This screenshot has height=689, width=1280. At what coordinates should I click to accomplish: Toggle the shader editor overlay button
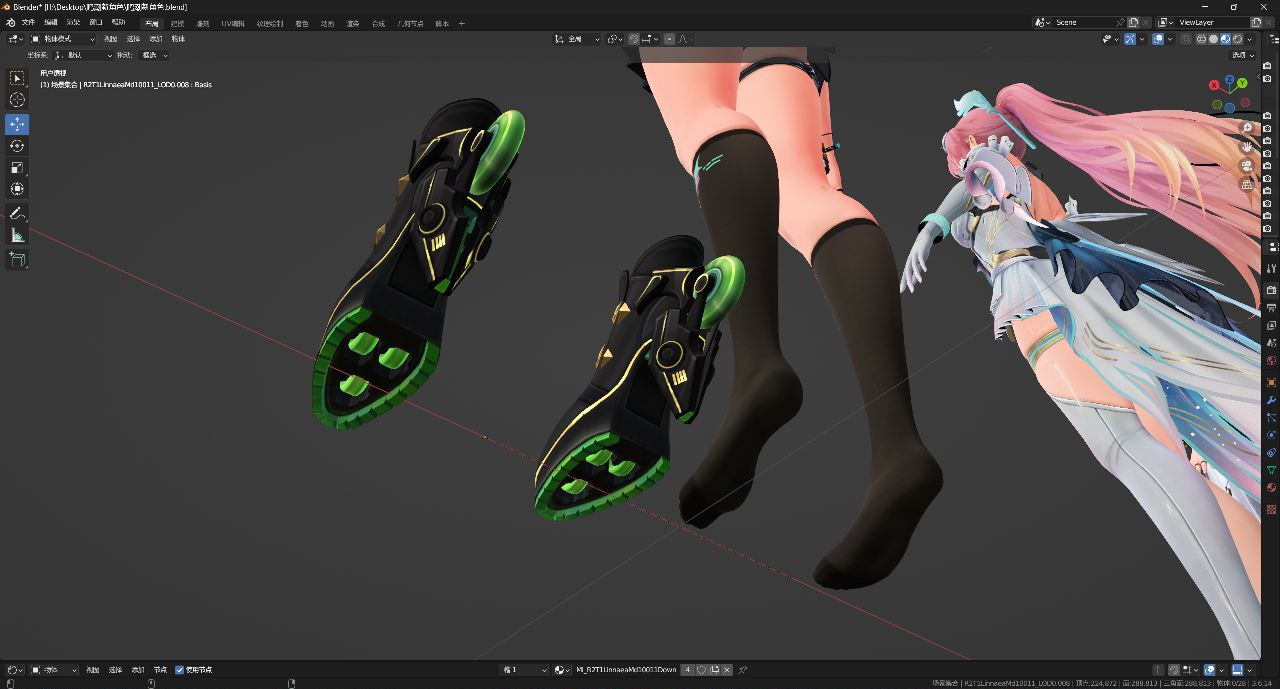[1210, 670]
